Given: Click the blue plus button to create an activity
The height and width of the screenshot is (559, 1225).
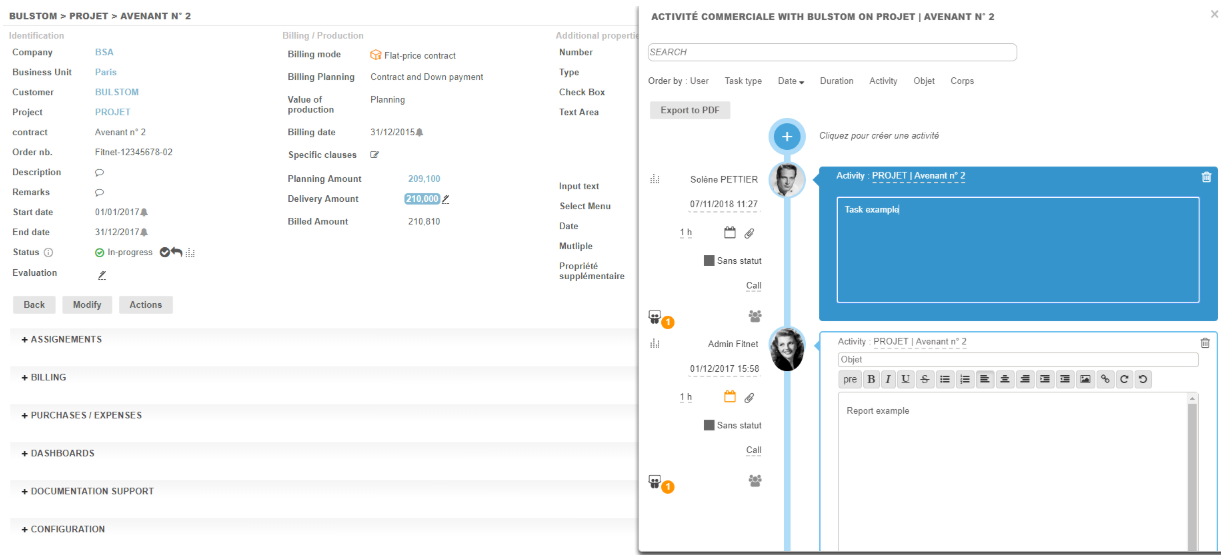Looking at the screenshot, I should (787, 136).
